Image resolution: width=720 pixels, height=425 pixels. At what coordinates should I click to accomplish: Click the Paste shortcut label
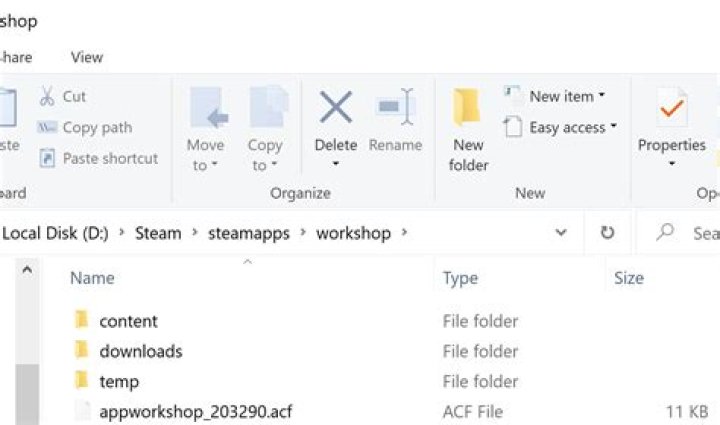click(110, 159)
